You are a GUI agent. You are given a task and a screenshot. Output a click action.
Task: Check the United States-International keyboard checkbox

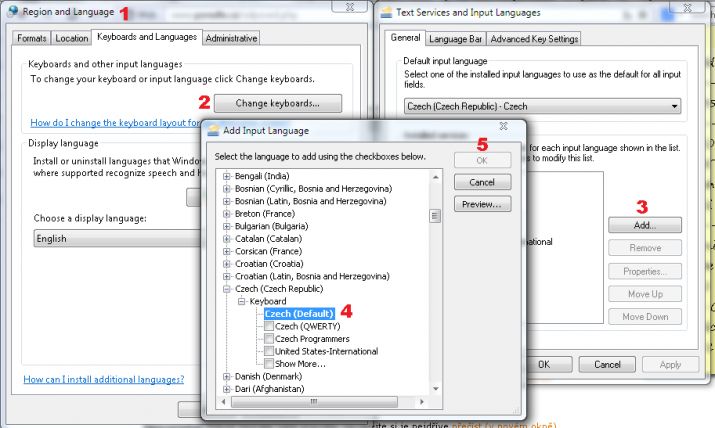tap(269, 351)
